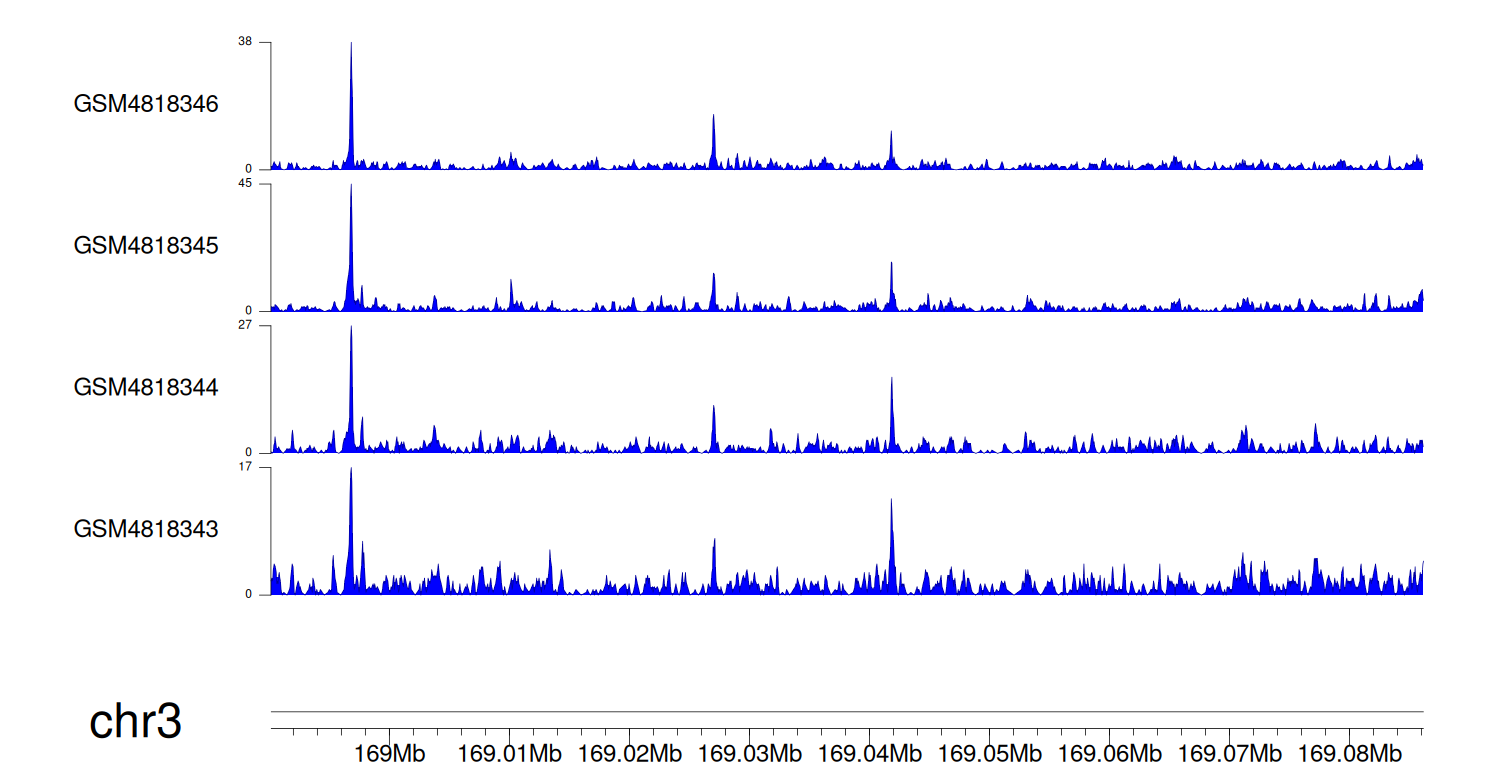Select the y-axis scale value 17
The height and width of the screenshot is (780, 1500).
tap(245, 467)
